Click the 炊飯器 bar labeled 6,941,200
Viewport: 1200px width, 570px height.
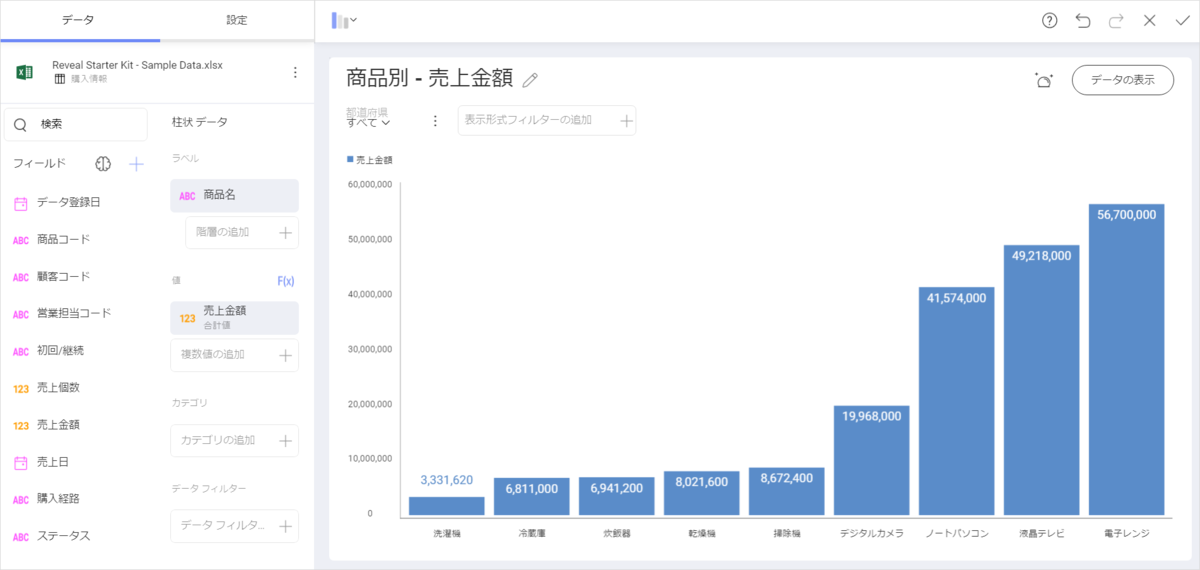click(617, 496)
